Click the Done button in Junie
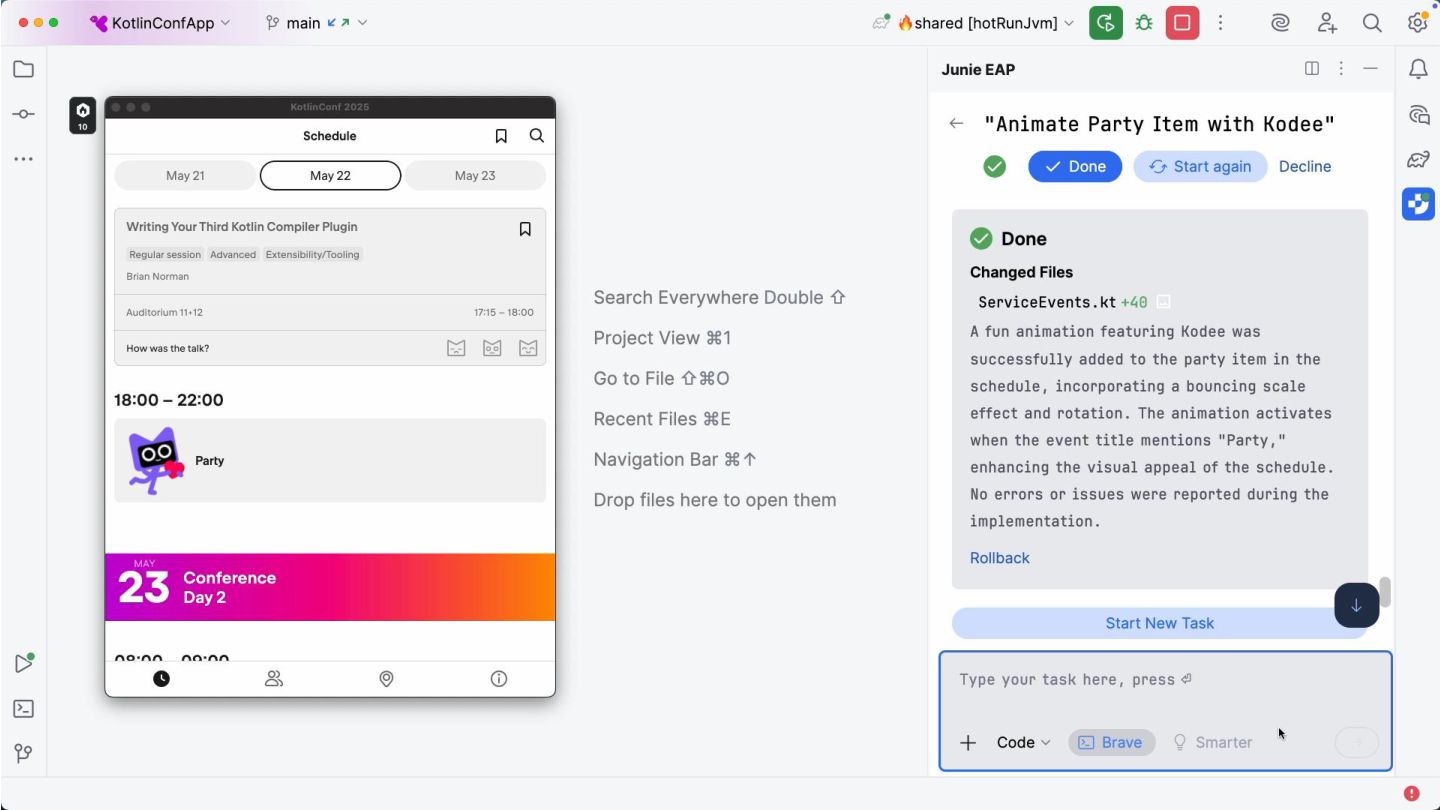The width and height of the screenshot is (1440, 810). 1075,167
